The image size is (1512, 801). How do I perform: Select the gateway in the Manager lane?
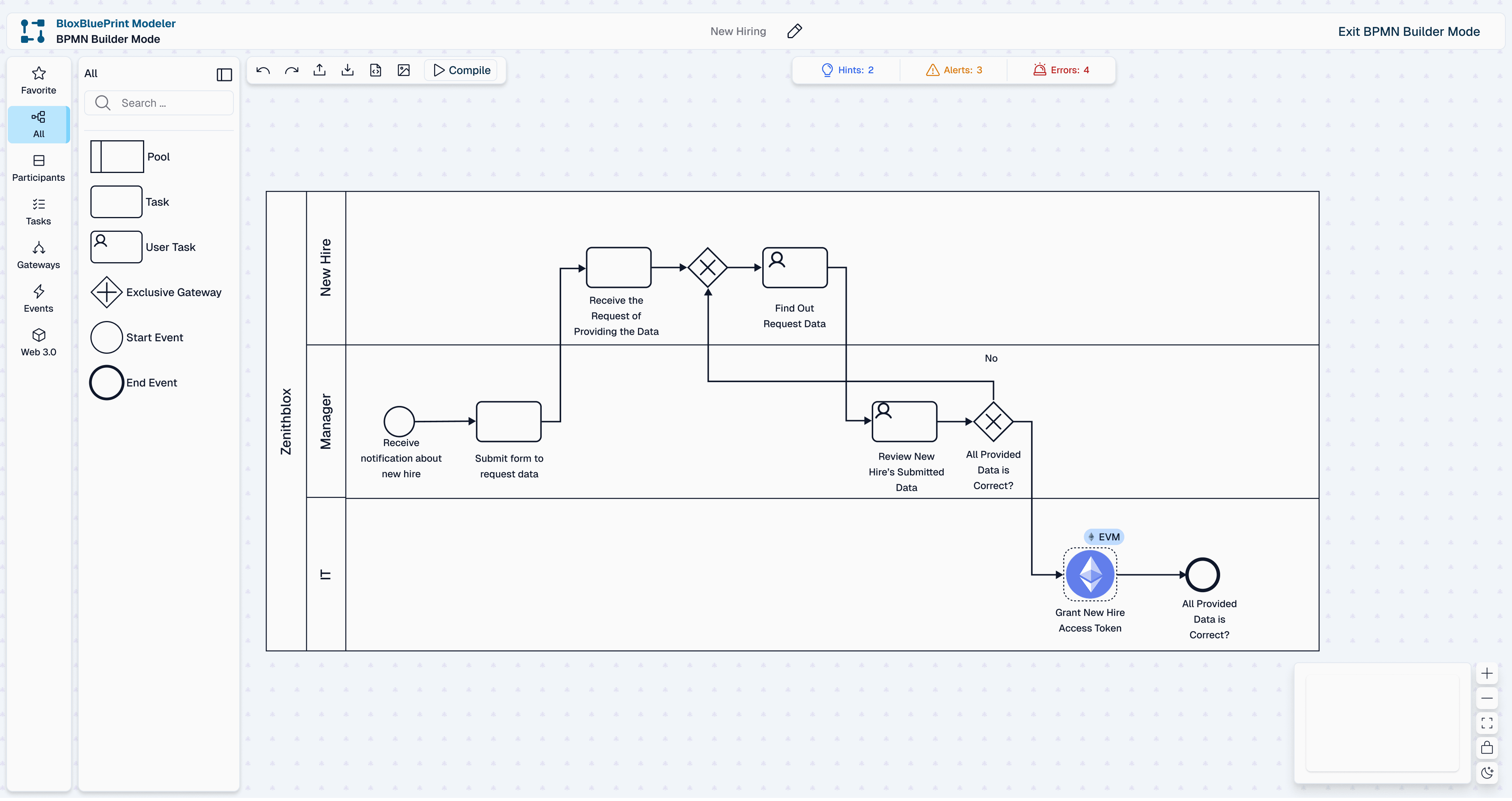coord(993,422)
